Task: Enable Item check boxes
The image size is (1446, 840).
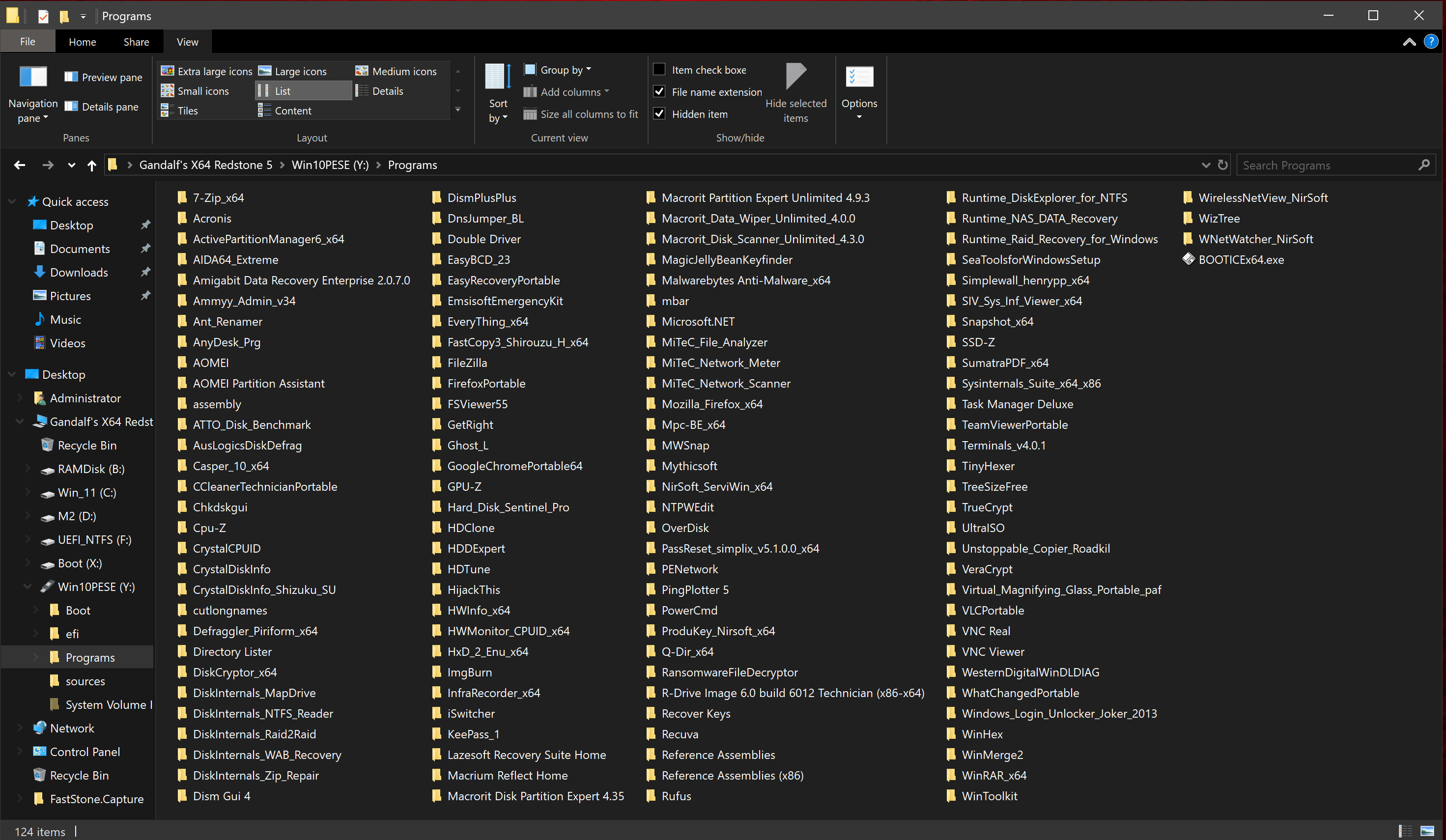Action: point(659,69)
